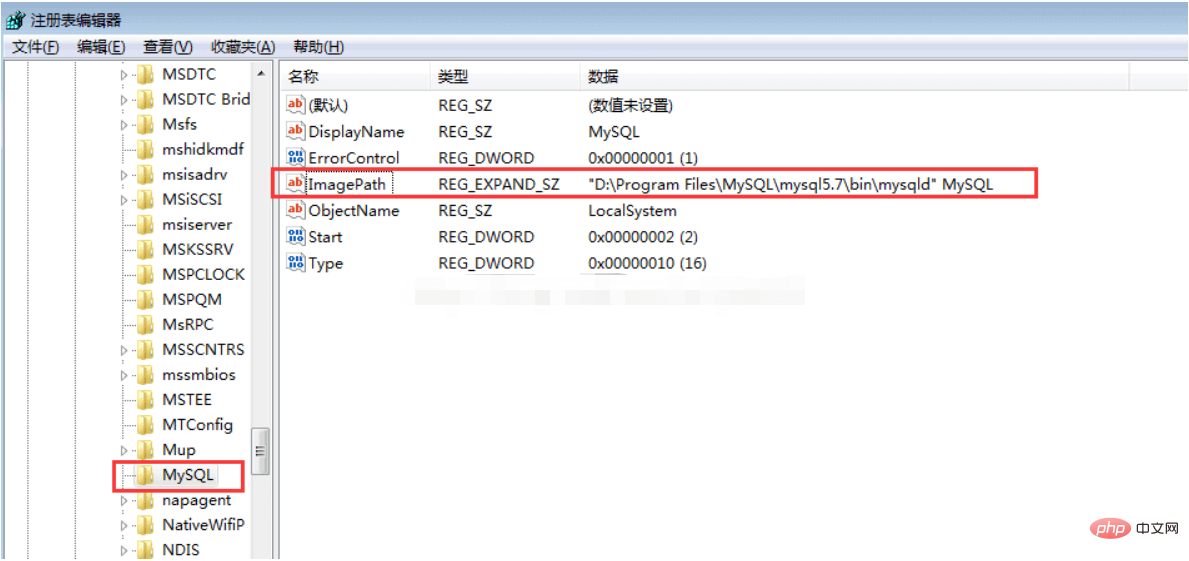Expand the NativeWifiP tree node
Screen dimensions: 1189x561
pyautogui.click(x=124, y=525)
